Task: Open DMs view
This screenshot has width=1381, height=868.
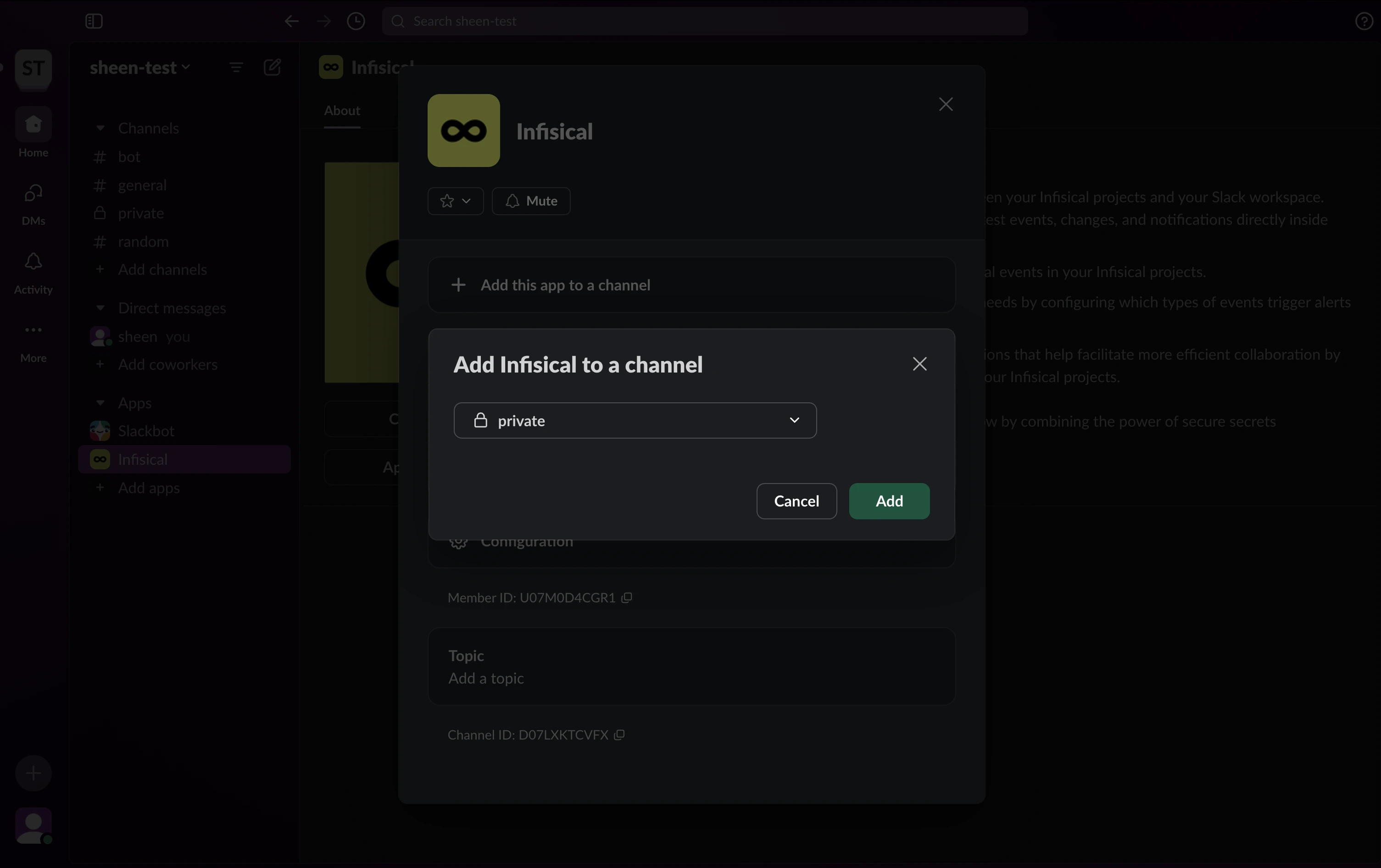Action: pos(33,204)
